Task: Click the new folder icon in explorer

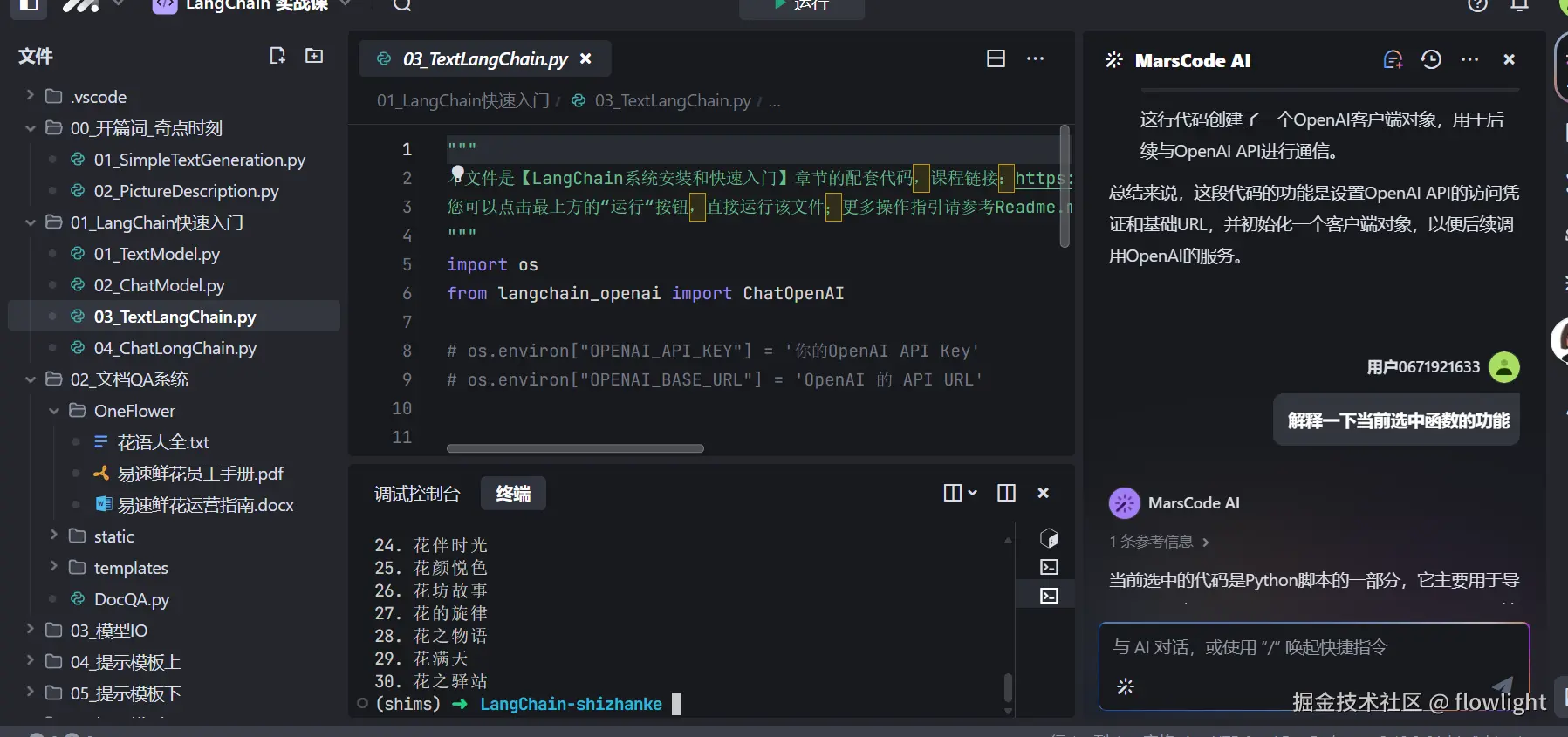Action: pos(314,56)
